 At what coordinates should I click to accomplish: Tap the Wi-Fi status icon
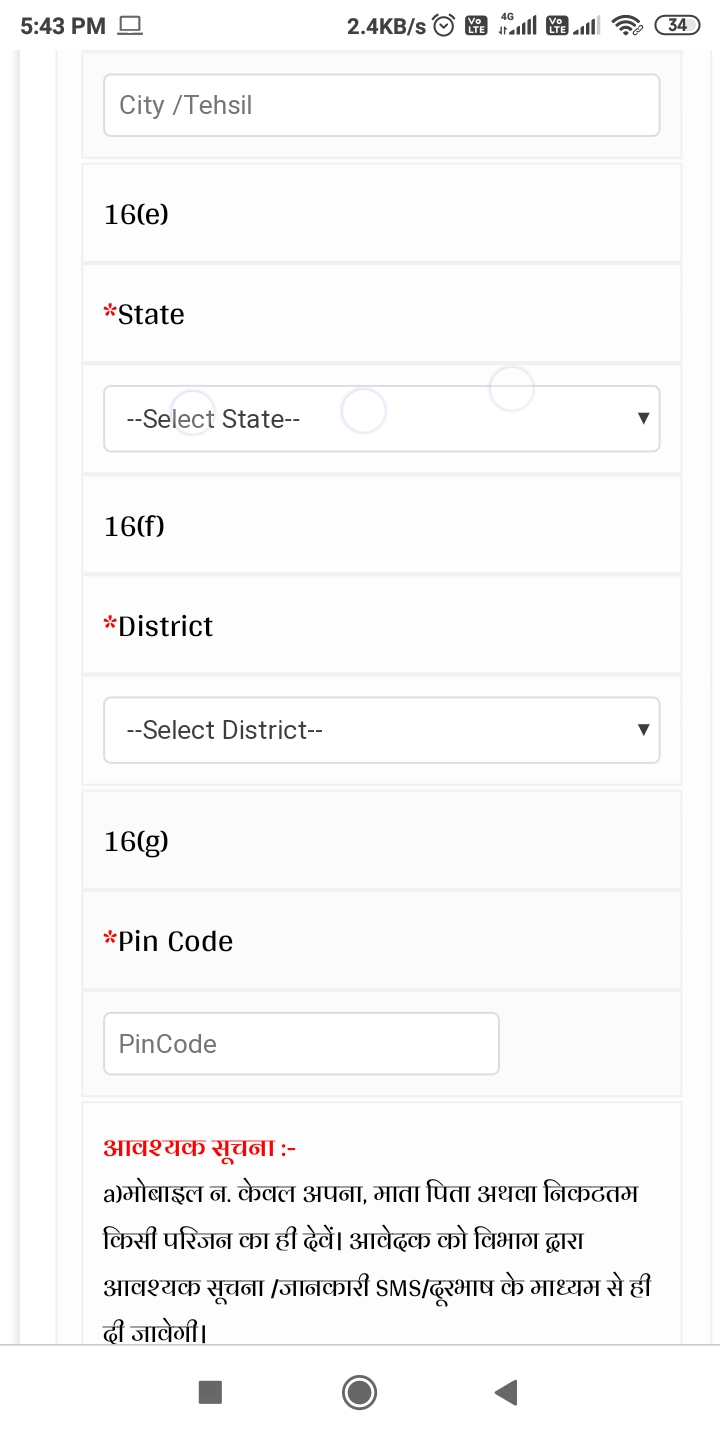click(x=627, y=26)
